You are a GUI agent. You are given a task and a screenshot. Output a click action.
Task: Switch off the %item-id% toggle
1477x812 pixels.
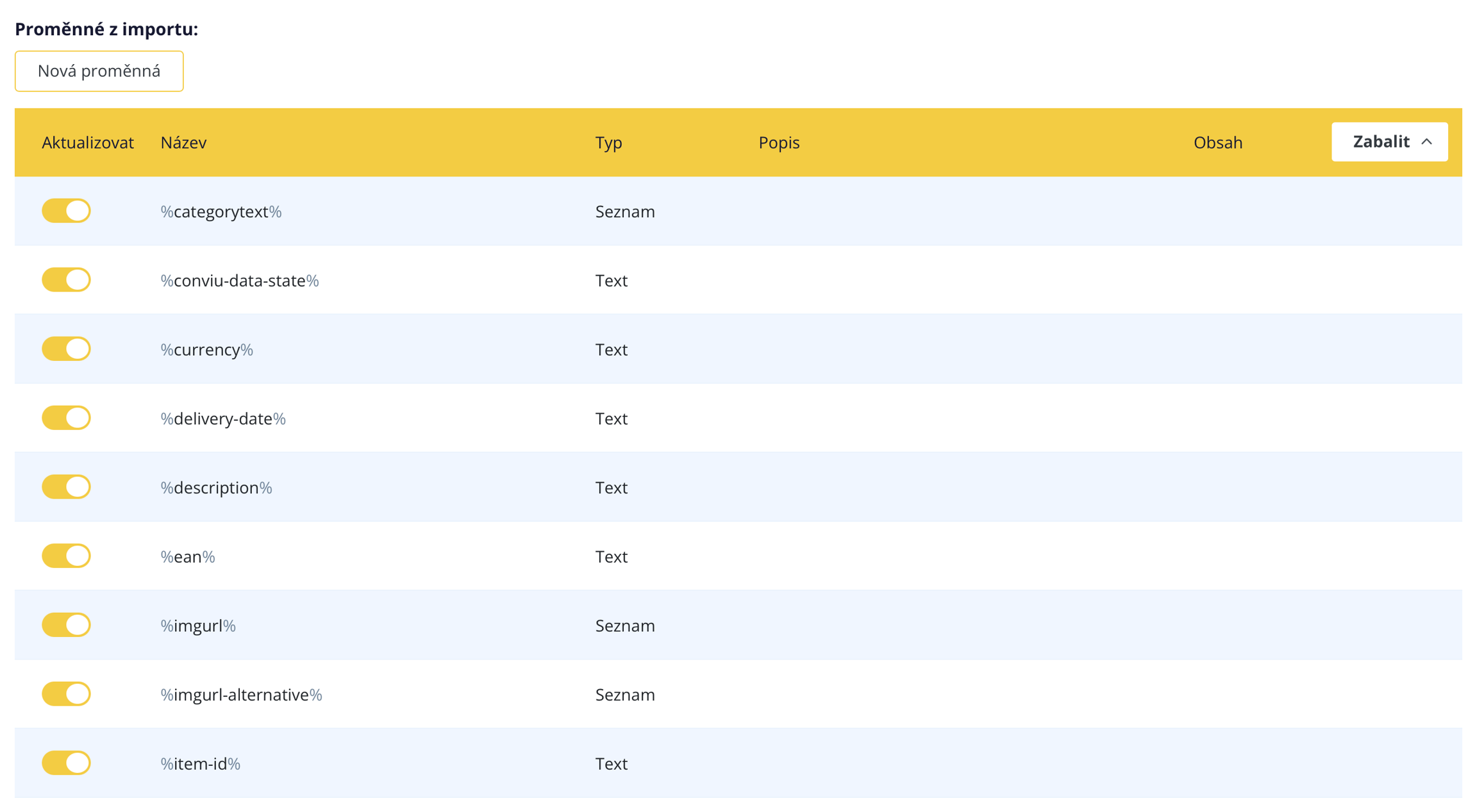66,763
